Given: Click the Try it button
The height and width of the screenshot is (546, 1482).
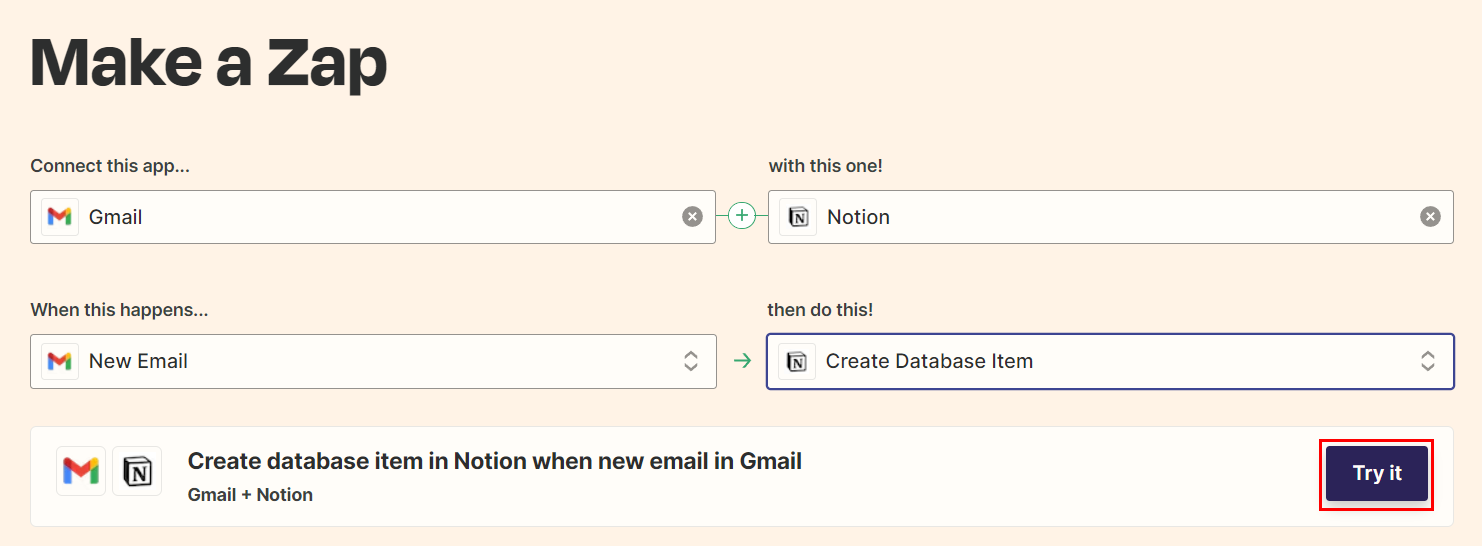Looking at the screenshot, I should point(1377,474).
